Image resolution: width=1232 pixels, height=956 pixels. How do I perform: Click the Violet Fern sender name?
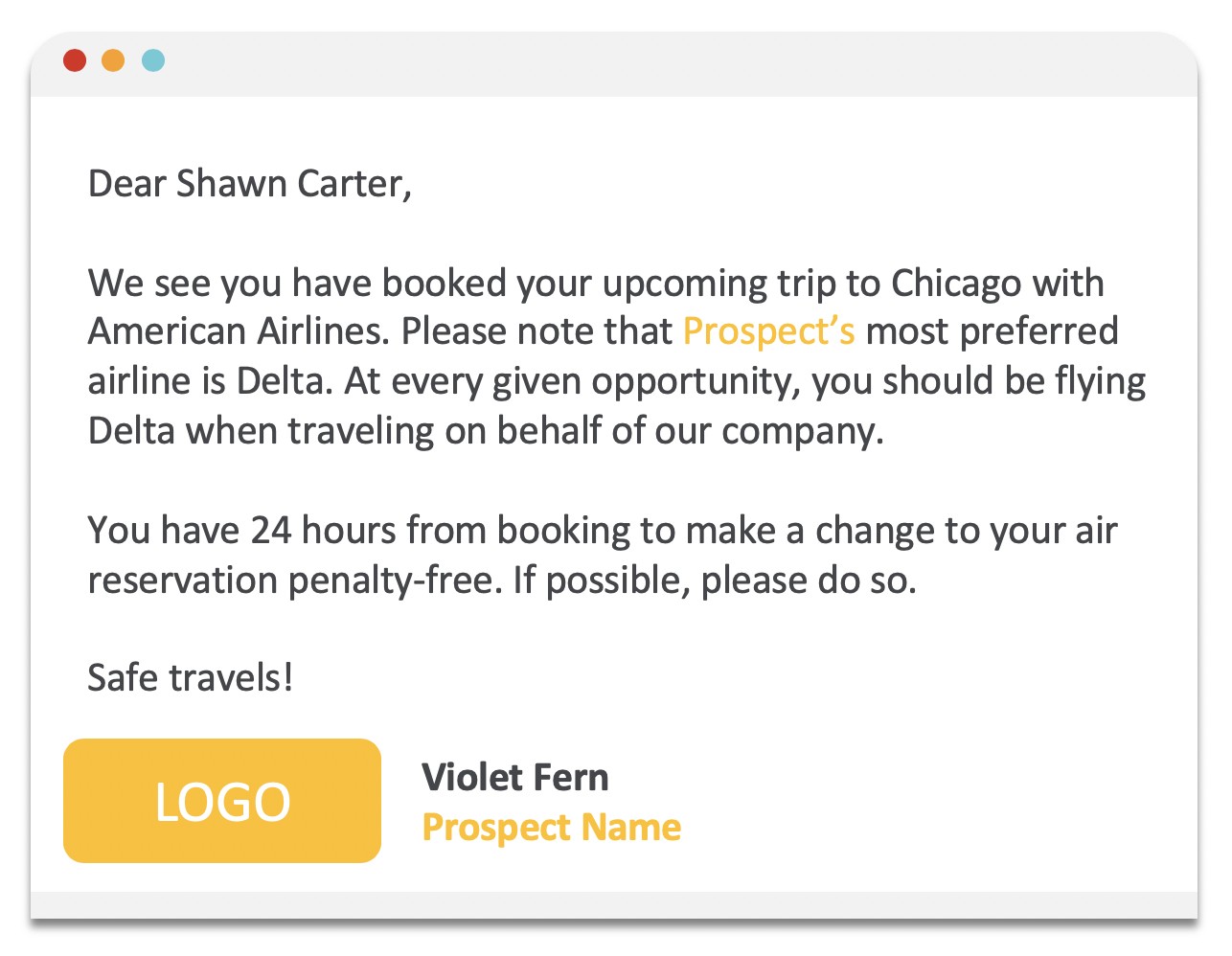point(515,777)
